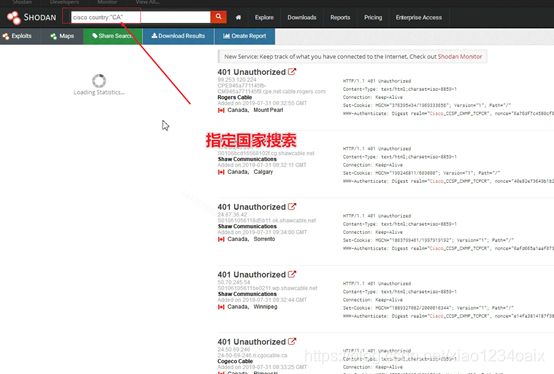Click Shaw Communications in the Calgary result

[x=247, y=159]
